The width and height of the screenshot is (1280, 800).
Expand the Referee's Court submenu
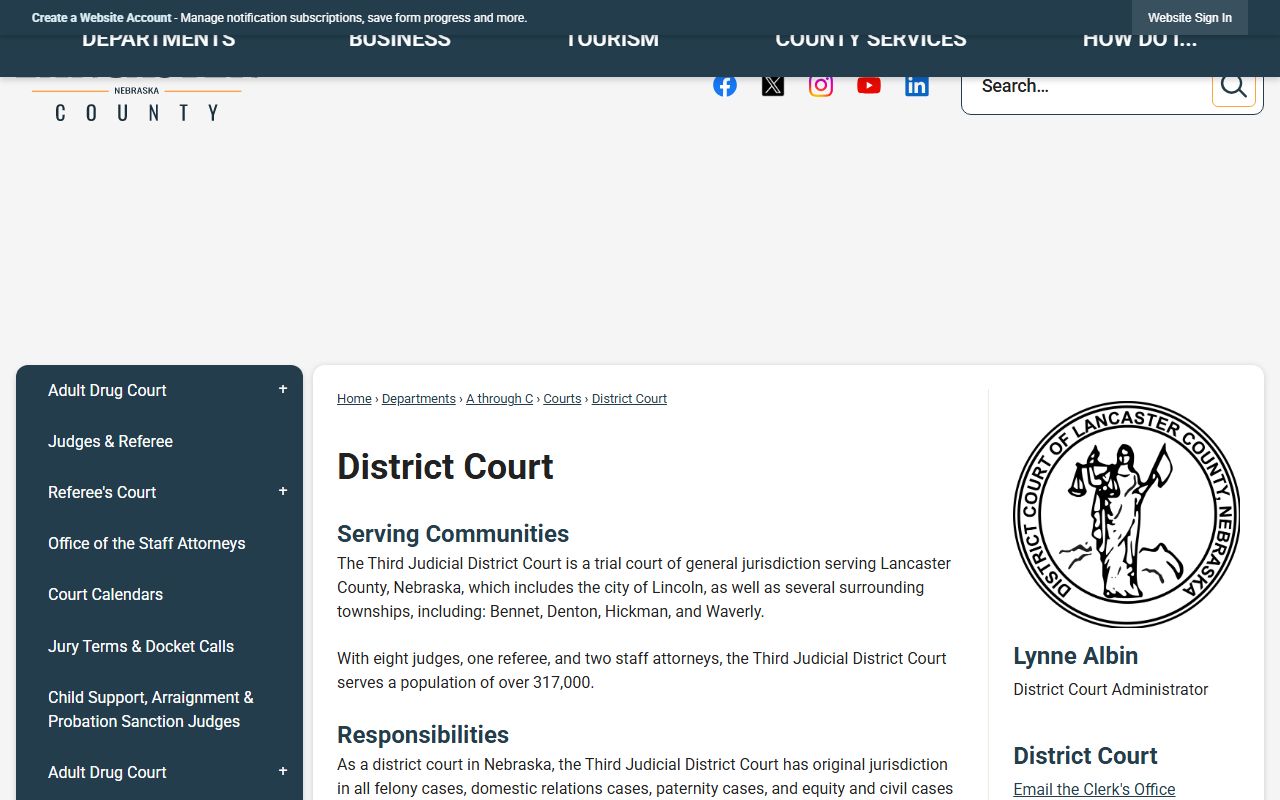(x=283, y=492)
